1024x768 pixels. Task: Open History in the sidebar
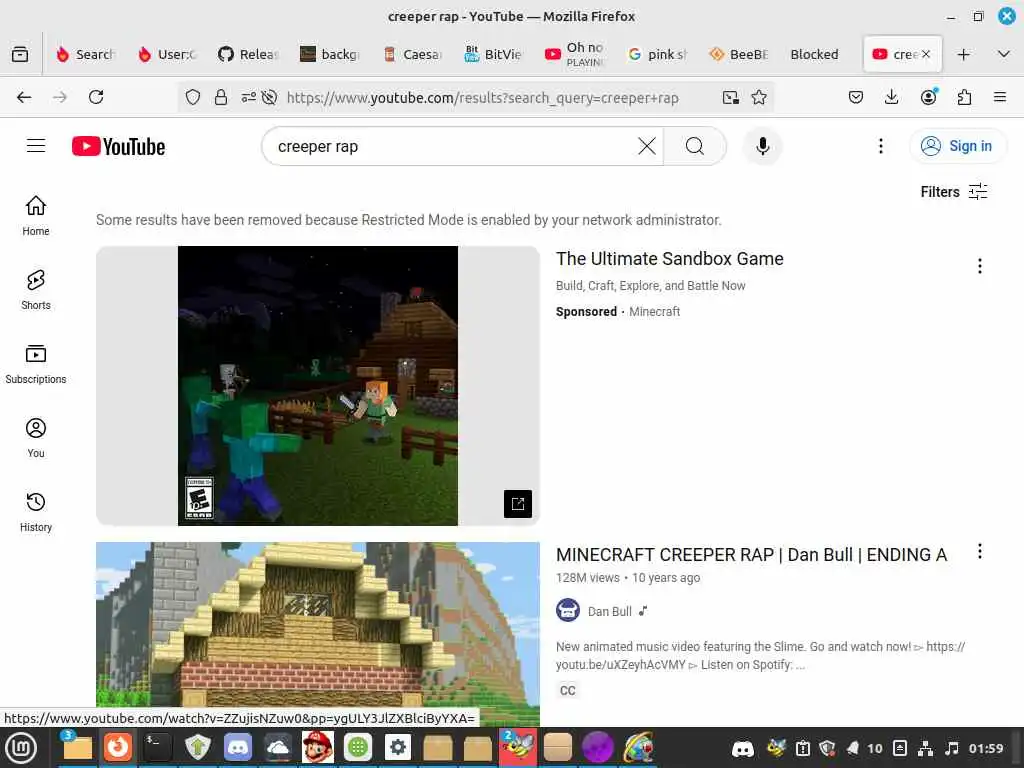point(36,512)
